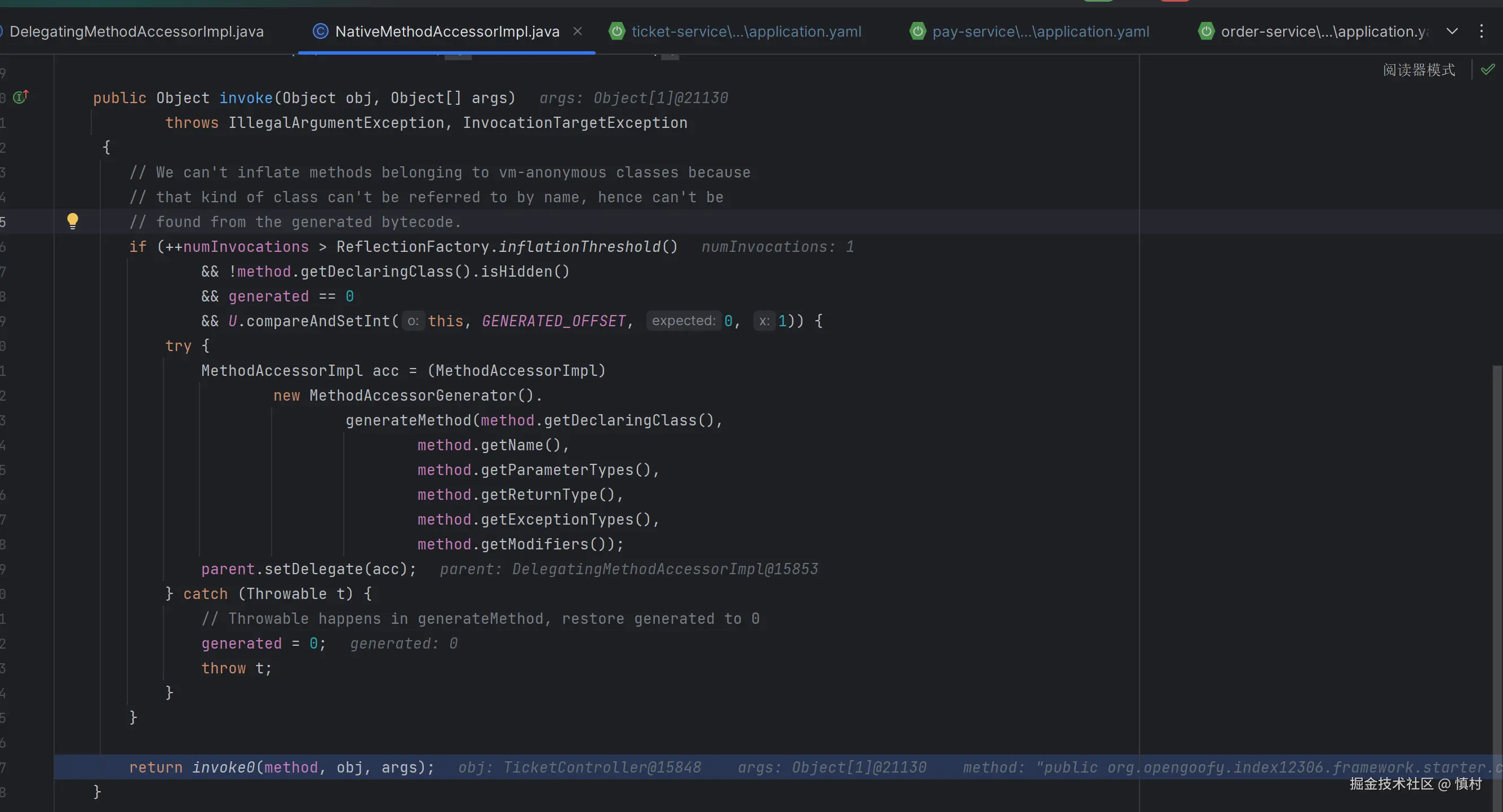
Task: Click the class icon on NativeMethodAccessorImpl tab
Action: pyautogui.click(x=320, y=32)
